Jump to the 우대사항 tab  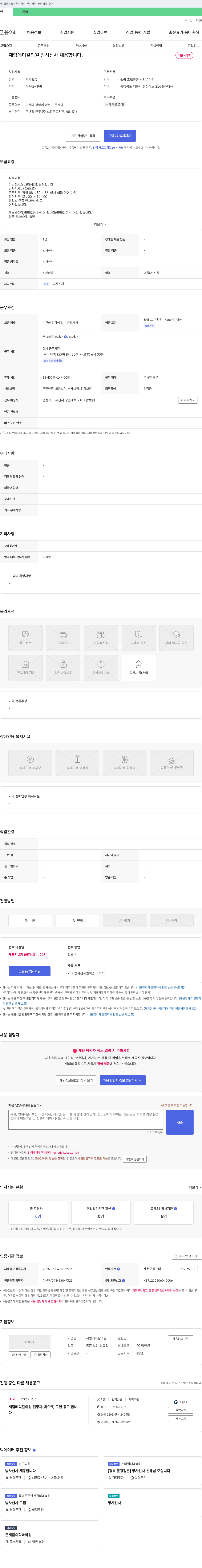coord(81,46)
